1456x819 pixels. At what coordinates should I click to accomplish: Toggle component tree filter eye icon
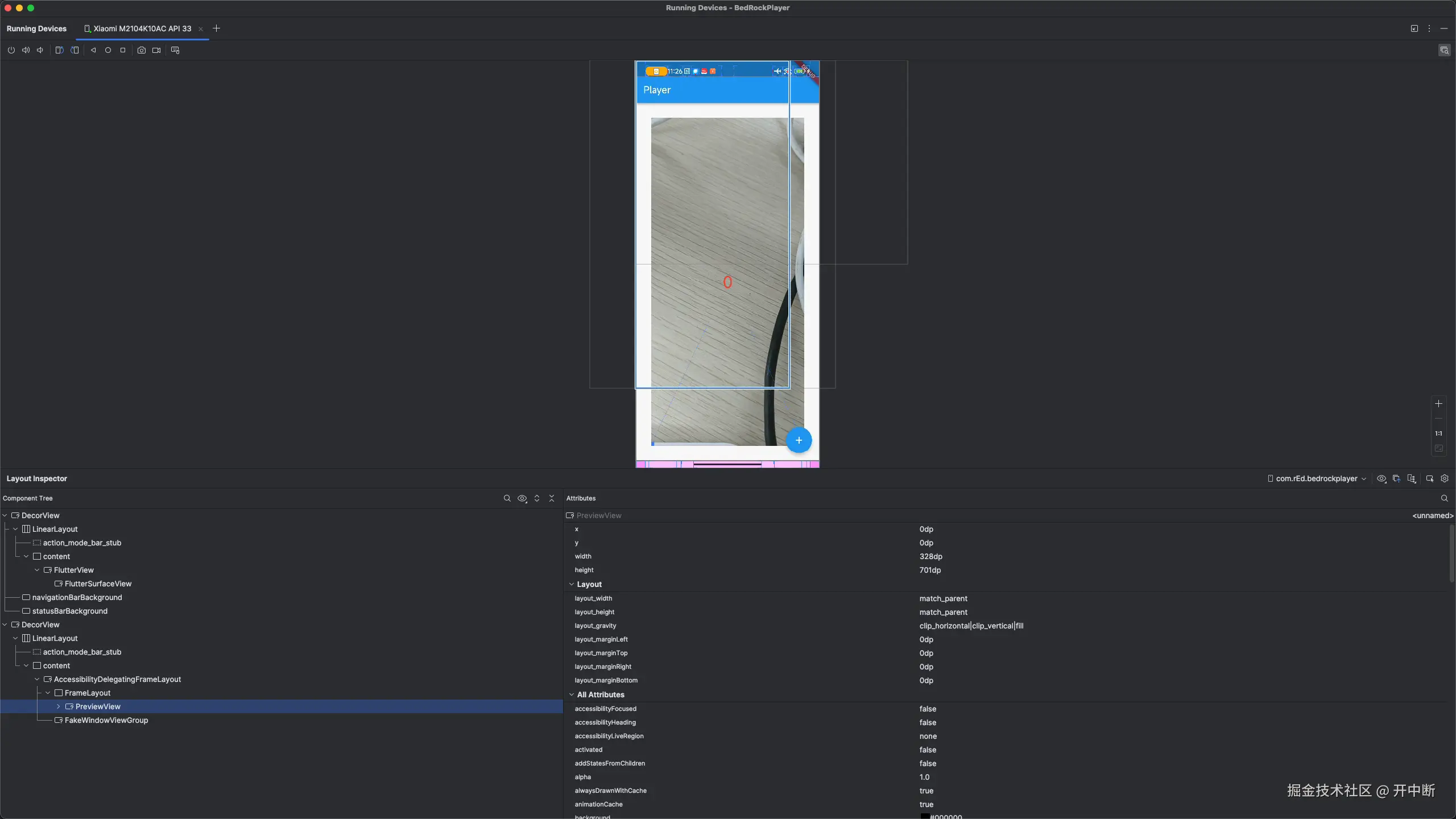[x=522, y=498]
